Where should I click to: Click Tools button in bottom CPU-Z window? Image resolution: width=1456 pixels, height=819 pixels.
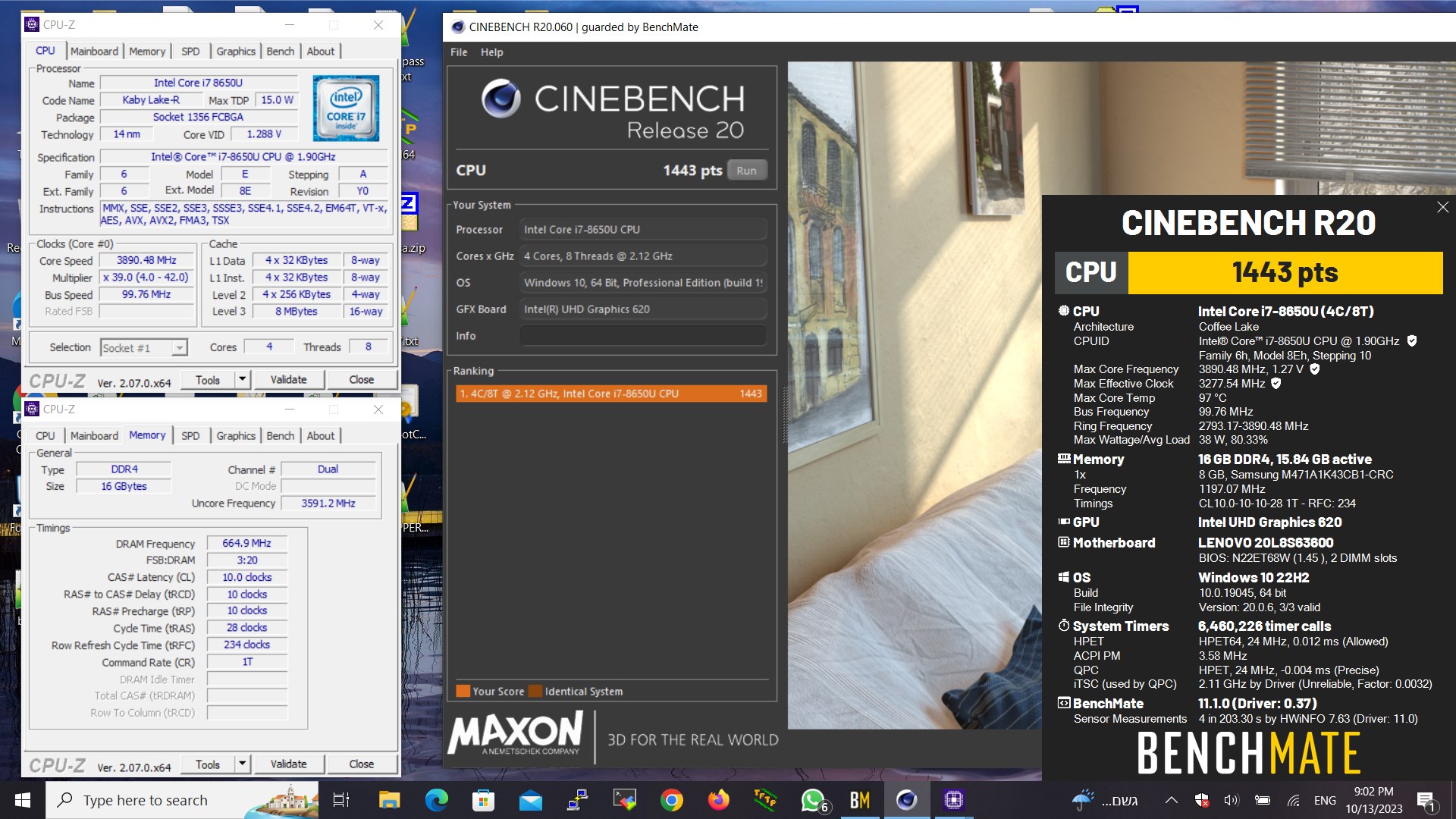[208, 764]
